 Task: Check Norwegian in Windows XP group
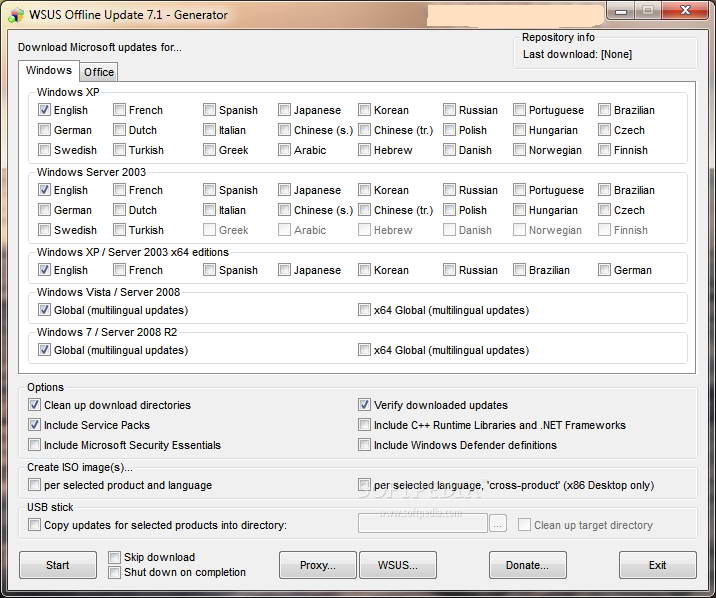tap(519, 150)
